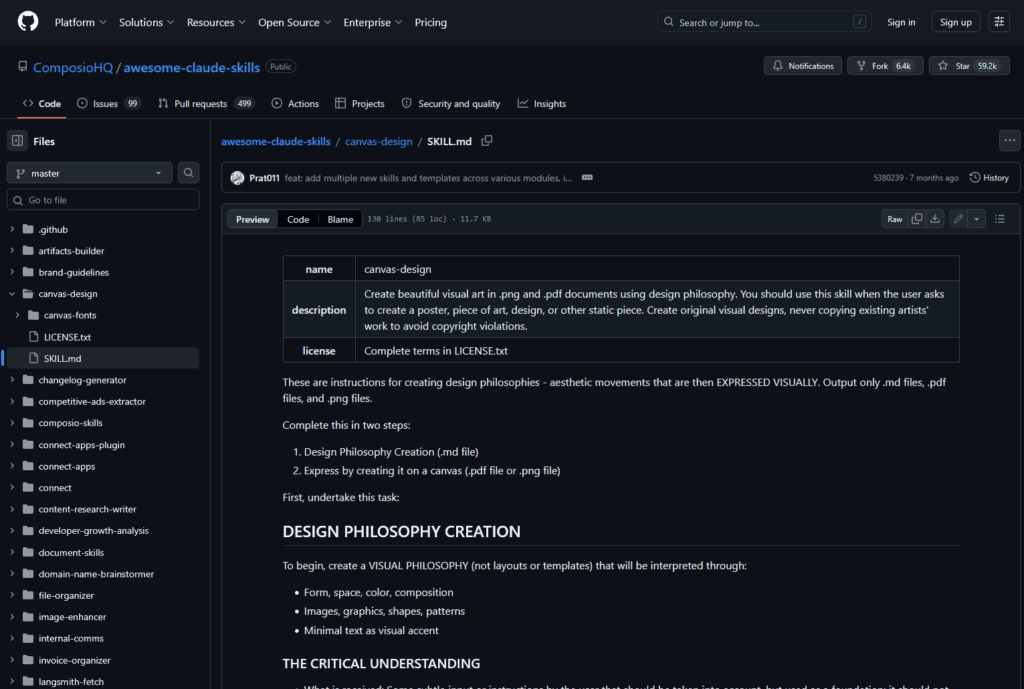Viewport: 1024px width, 689px height.
Task: Open the Open Source menu
Action: coord(295,22)
